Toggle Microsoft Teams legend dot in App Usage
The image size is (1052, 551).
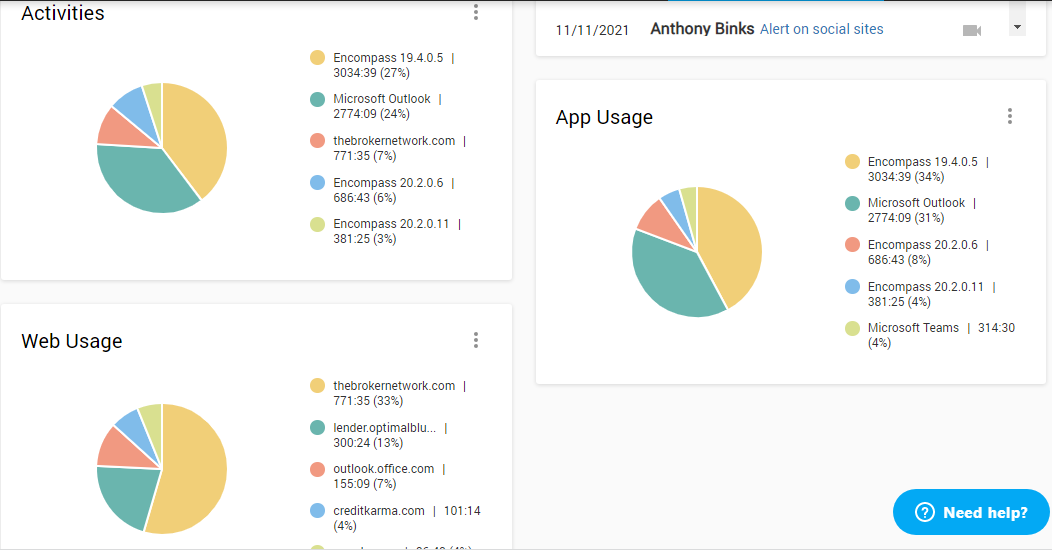coord(852,328)
